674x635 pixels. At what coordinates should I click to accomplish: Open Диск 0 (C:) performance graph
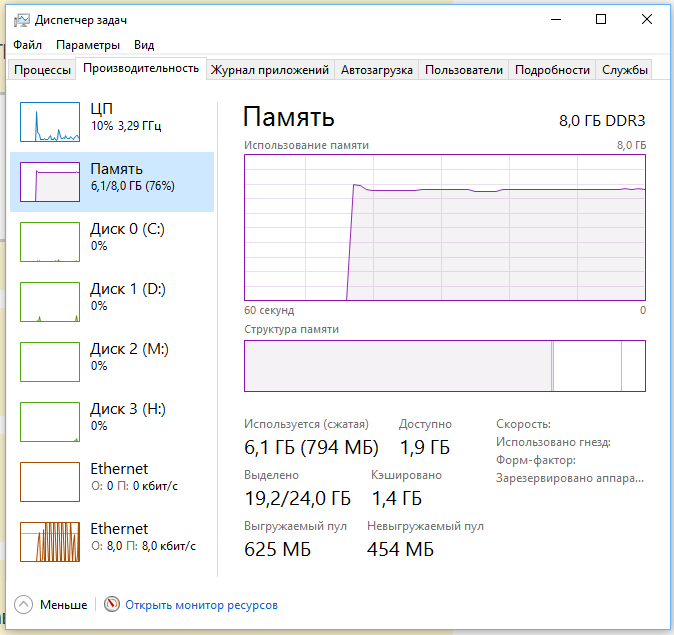click(50, 242)
